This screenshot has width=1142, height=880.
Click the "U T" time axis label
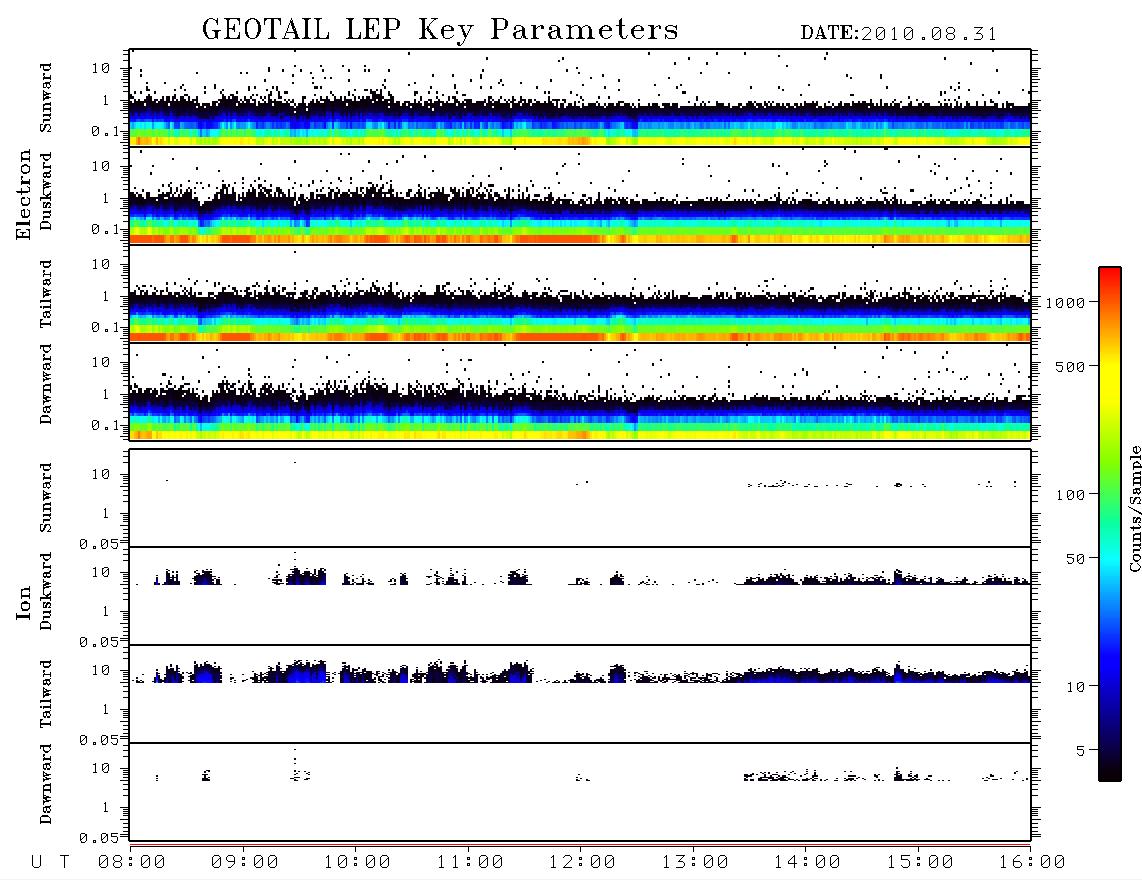coord(50,863)
